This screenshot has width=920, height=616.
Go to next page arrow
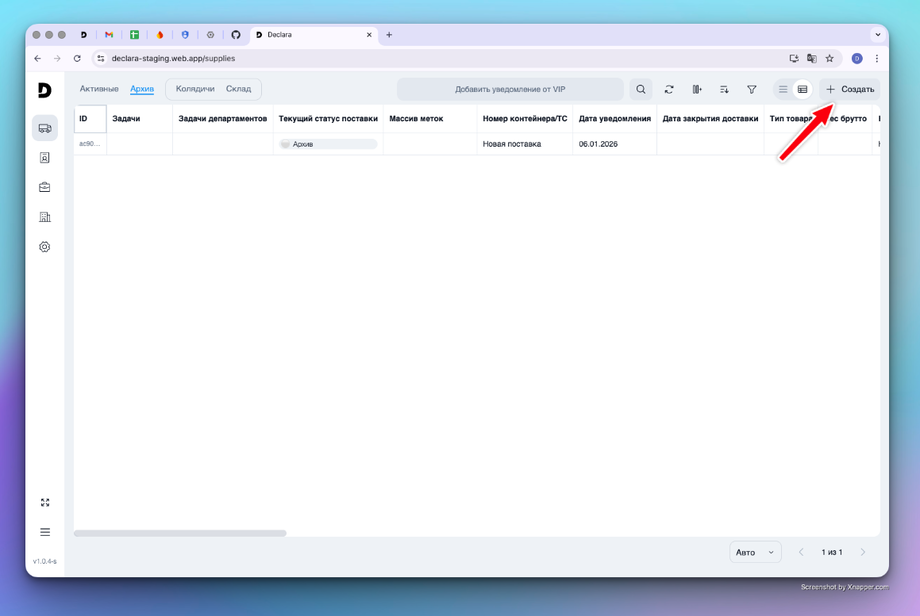862,552
